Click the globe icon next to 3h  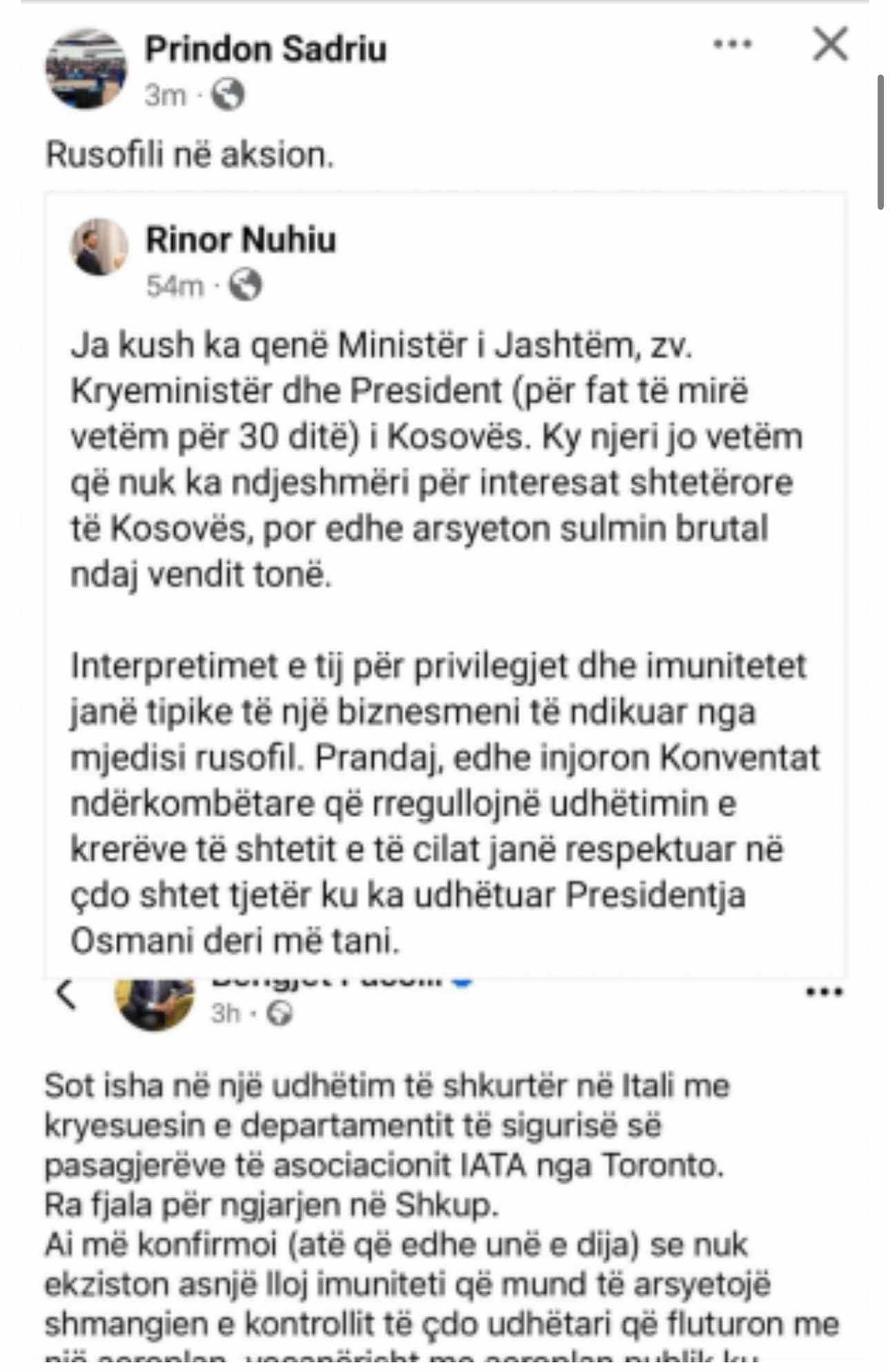coord(280,1014)
